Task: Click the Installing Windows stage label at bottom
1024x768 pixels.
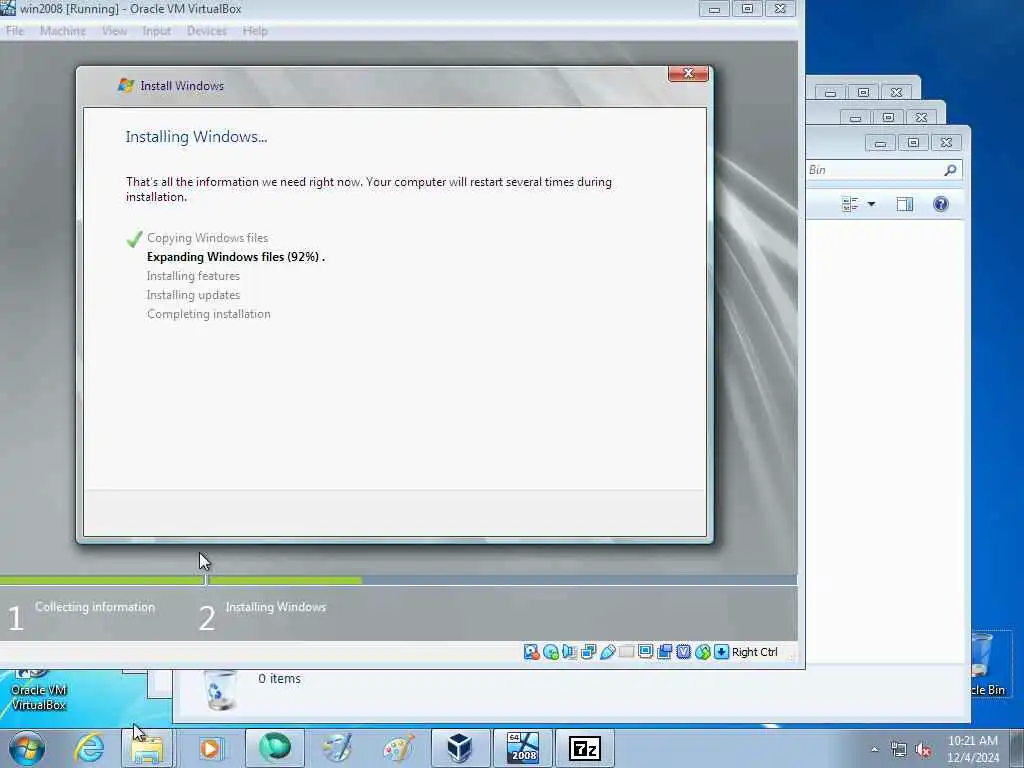Action: tap(276, 607)
